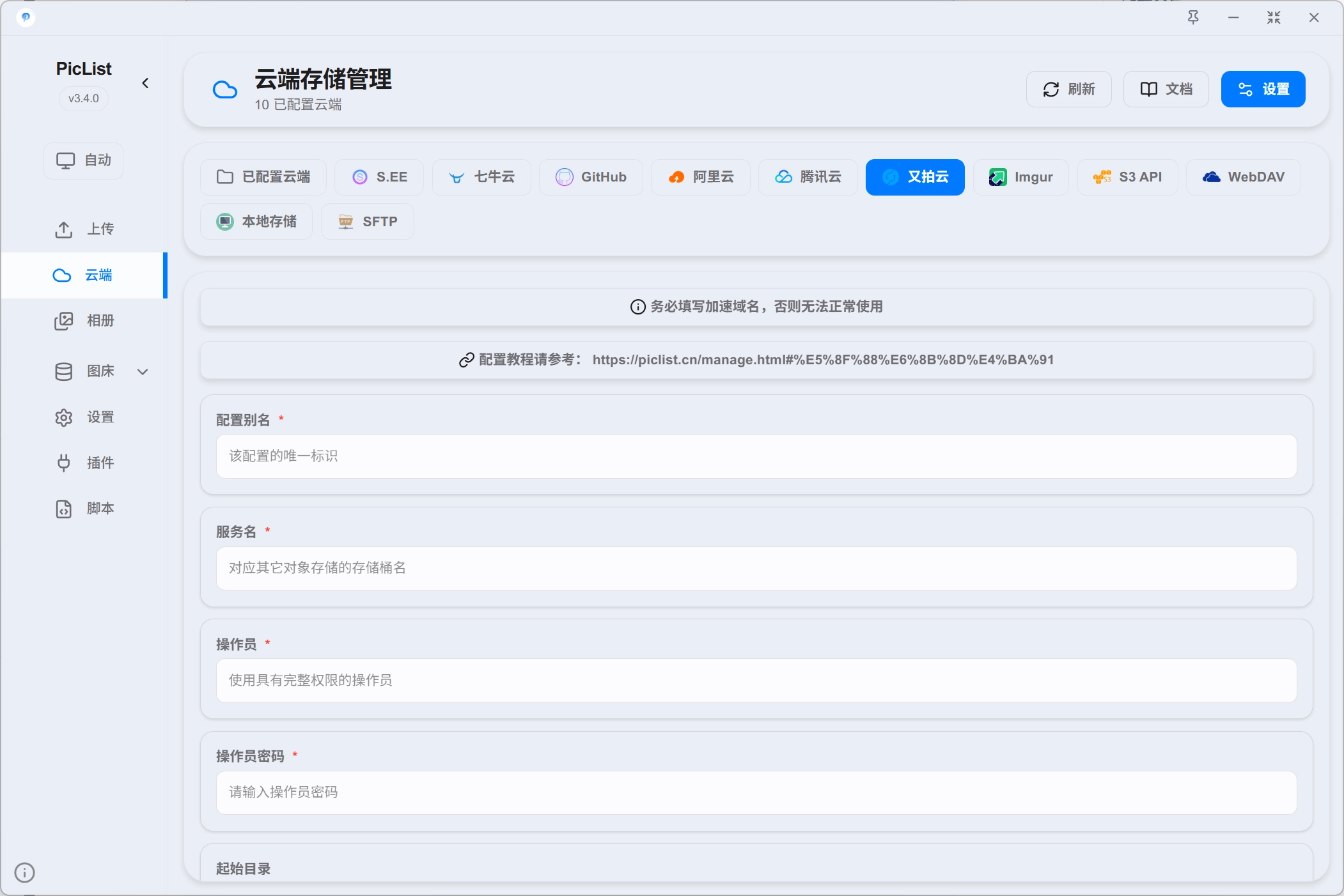Switch to the S3 API tab
1344x896 pixels.
(1128, 177)
